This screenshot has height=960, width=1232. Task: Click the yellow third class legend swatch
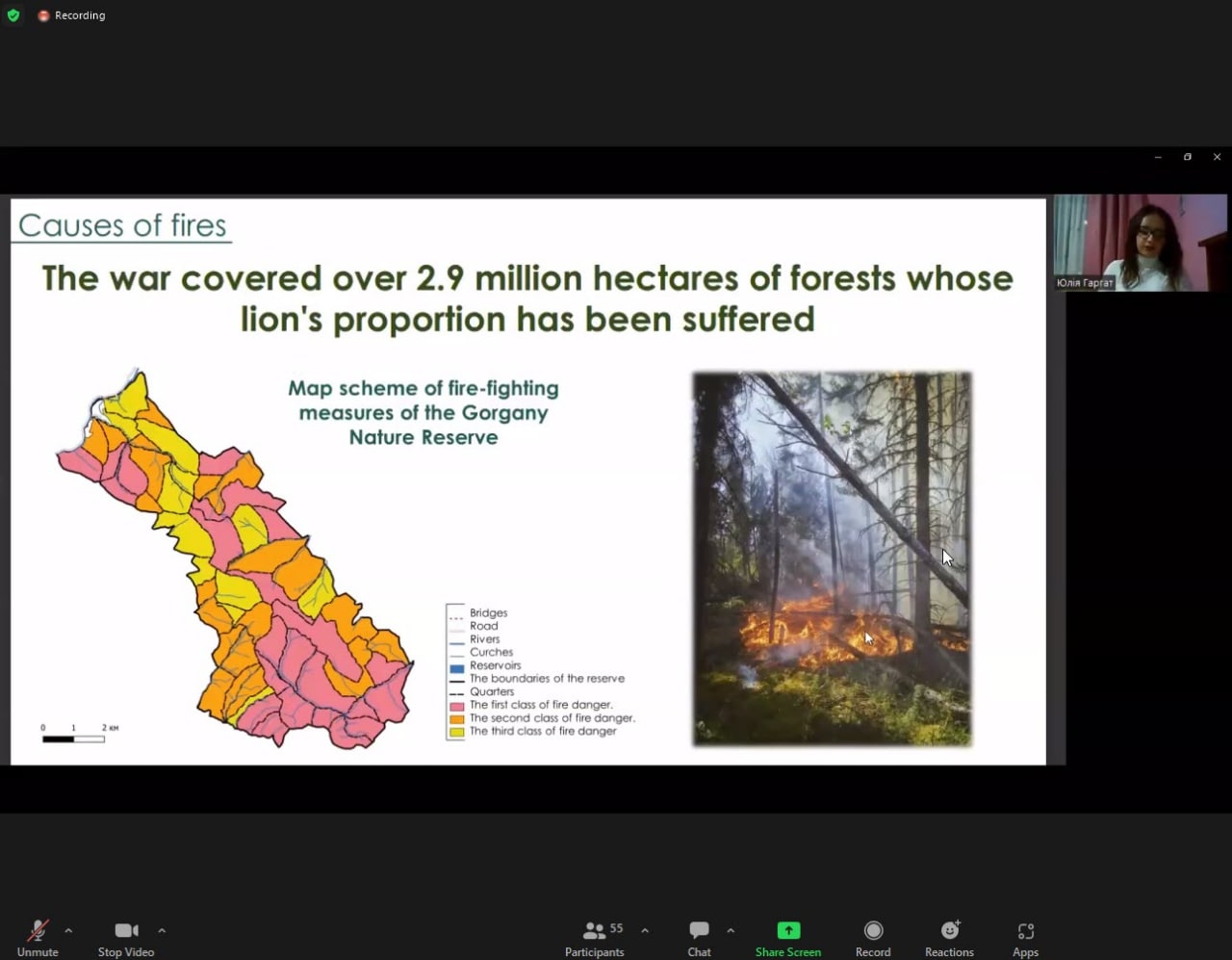tap(457, 732)
